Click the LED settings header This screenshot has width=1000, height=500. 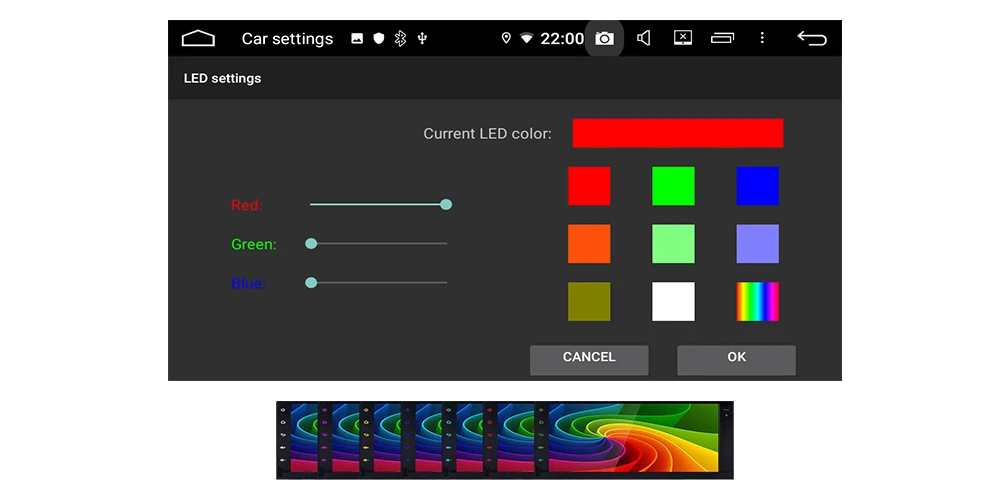click(x=222, y=78)
